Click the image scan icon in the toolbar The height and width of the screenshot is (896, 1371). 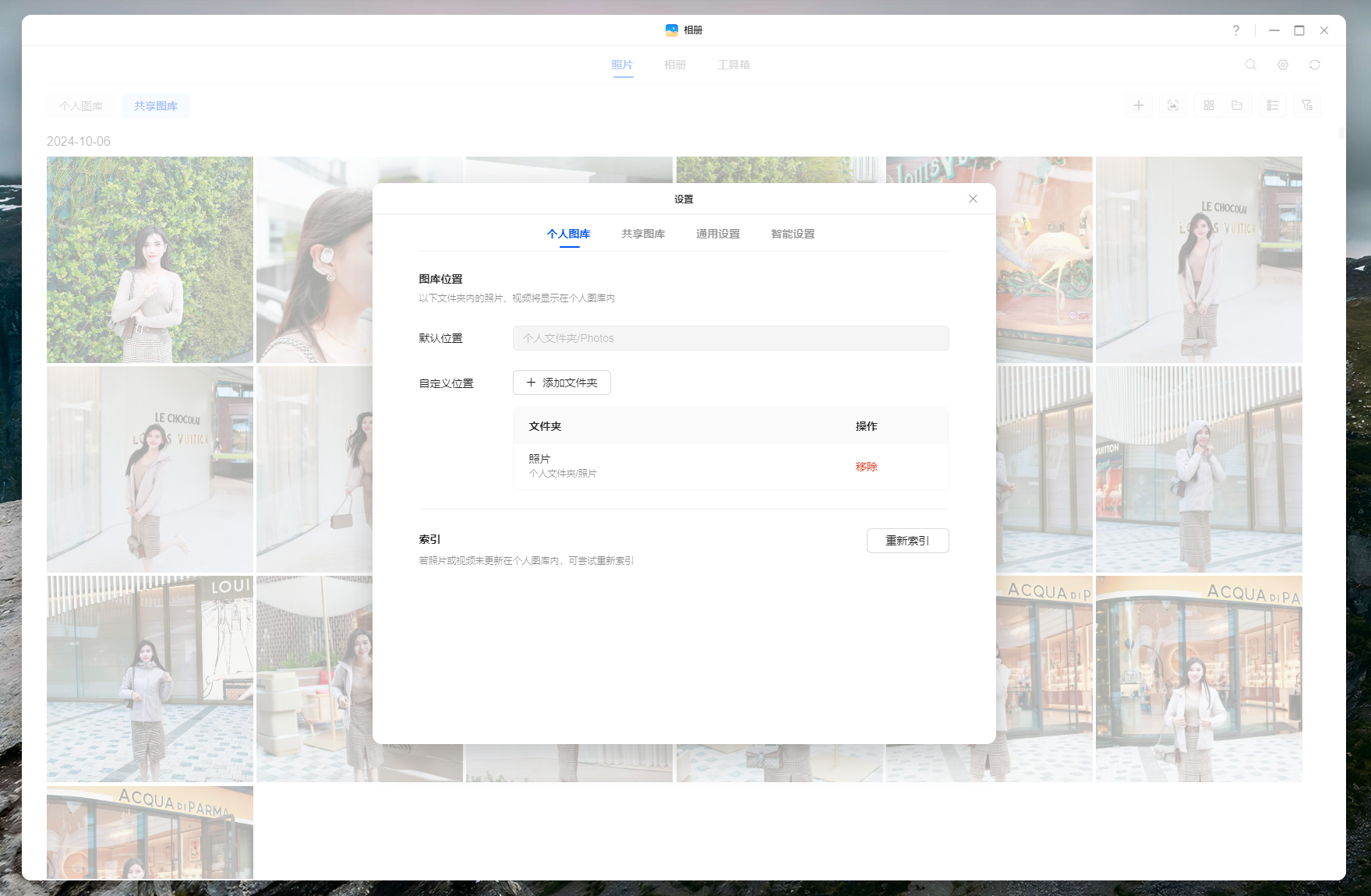(x=1173, y=105)
